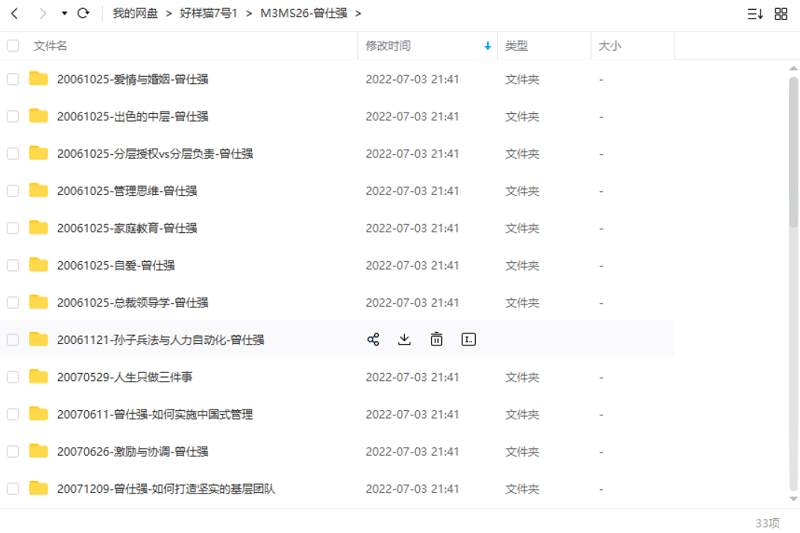Click the share icon on the hovered row
This screenshot has height=533, width=800.
pos(373,340)
